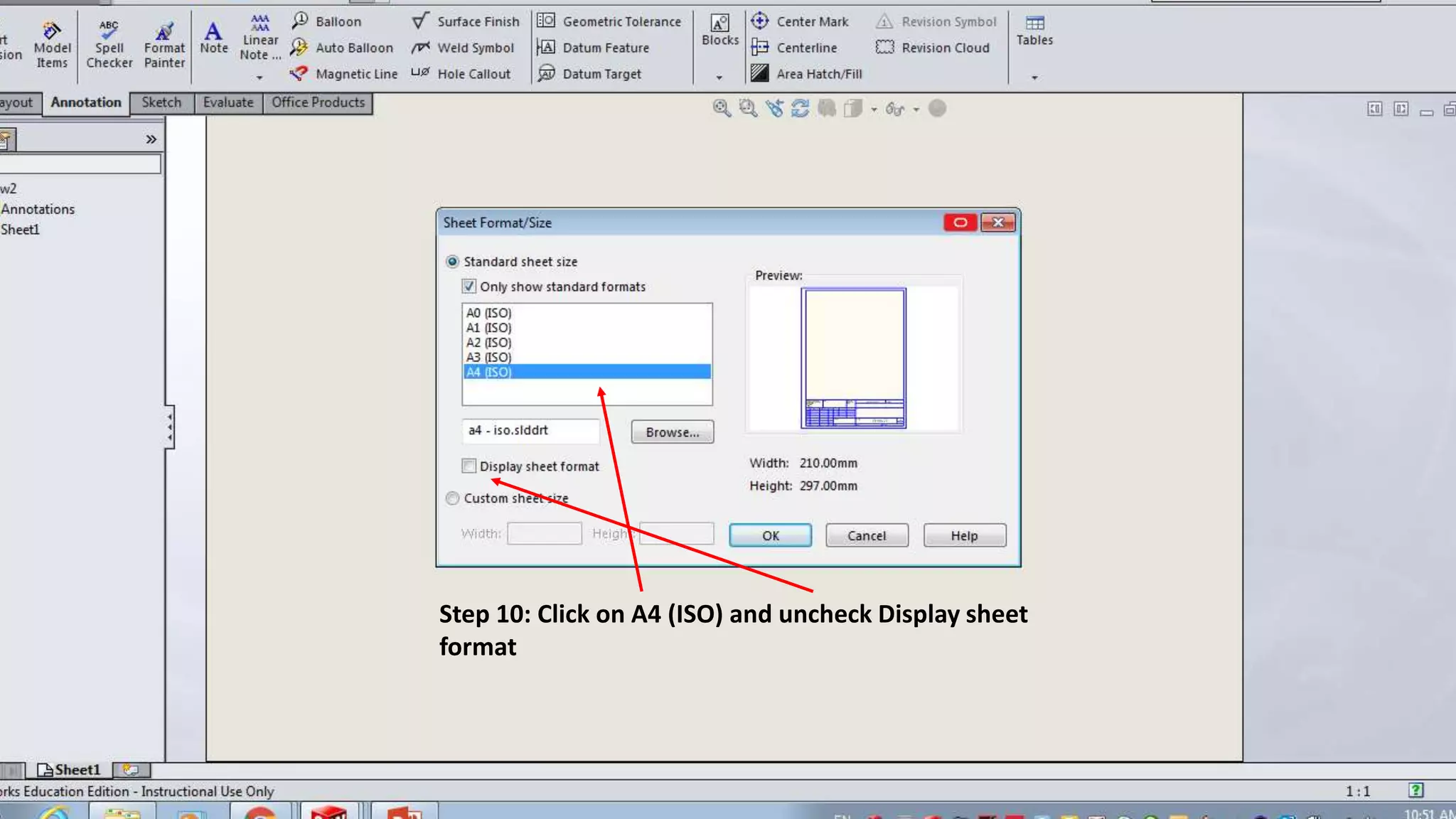Click the Help question mark in the status bar
The image size is (1456, 819).
(1415, 790)
